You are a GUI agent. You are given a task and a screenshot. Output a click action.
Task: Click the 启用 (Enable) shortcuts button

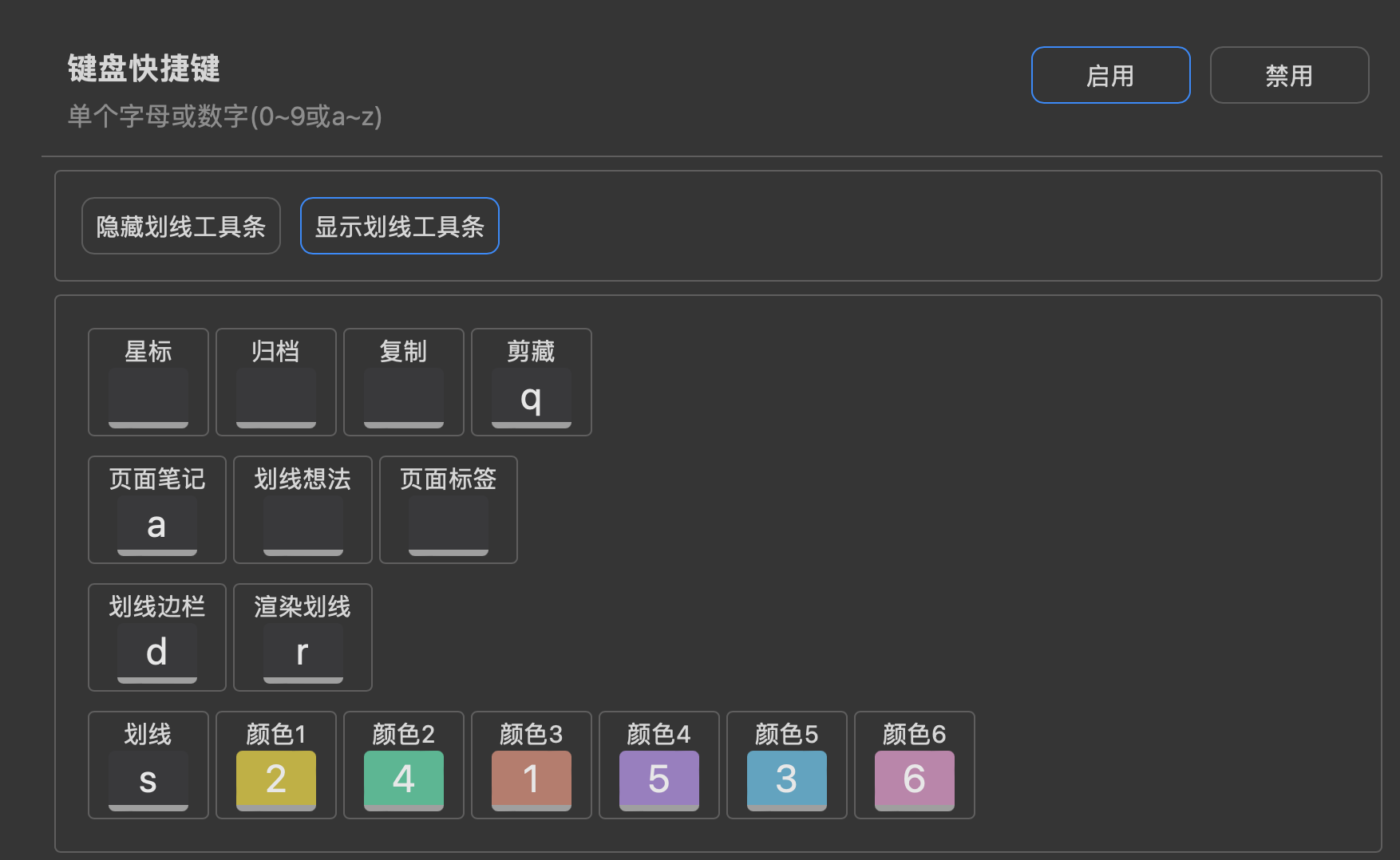1110,75
